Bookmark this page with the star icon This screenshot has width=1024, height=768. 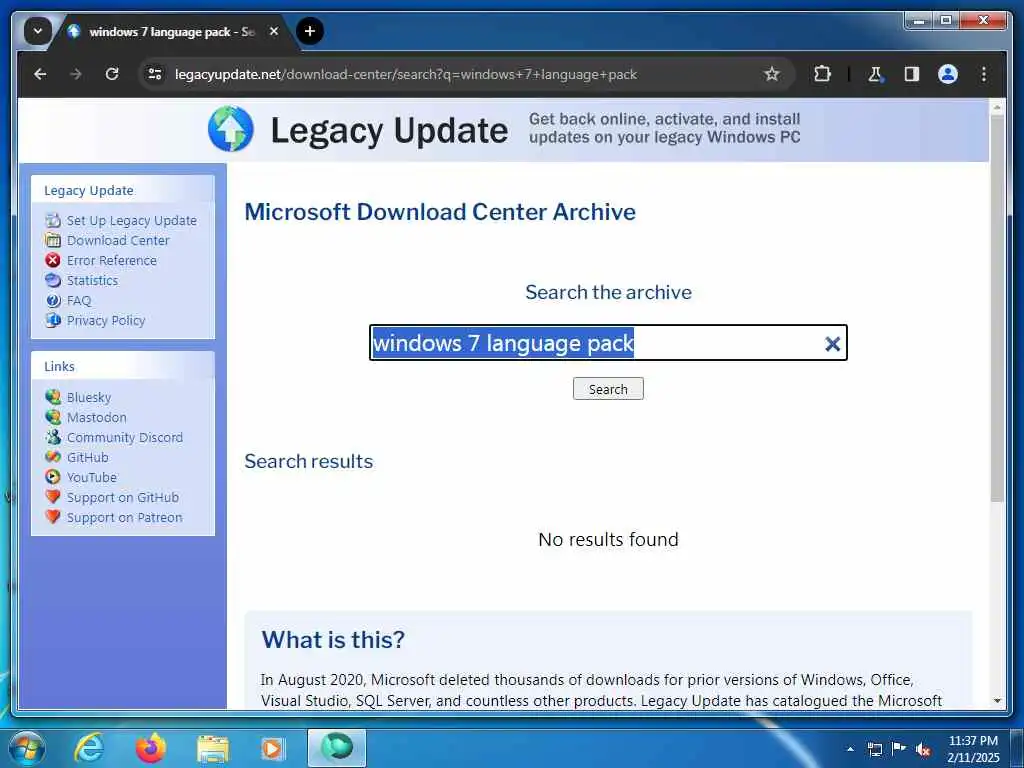[771, 74]
